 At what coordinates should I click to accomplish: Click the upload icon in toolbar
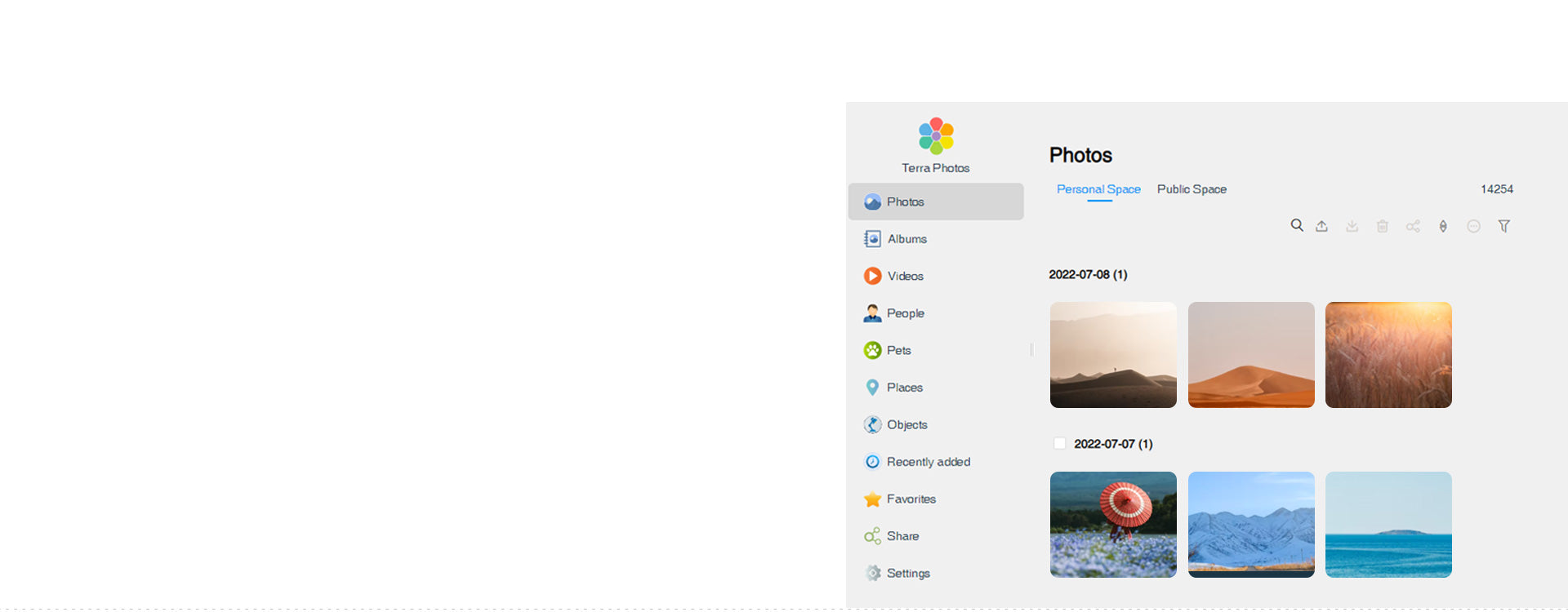coord(1321,226)
